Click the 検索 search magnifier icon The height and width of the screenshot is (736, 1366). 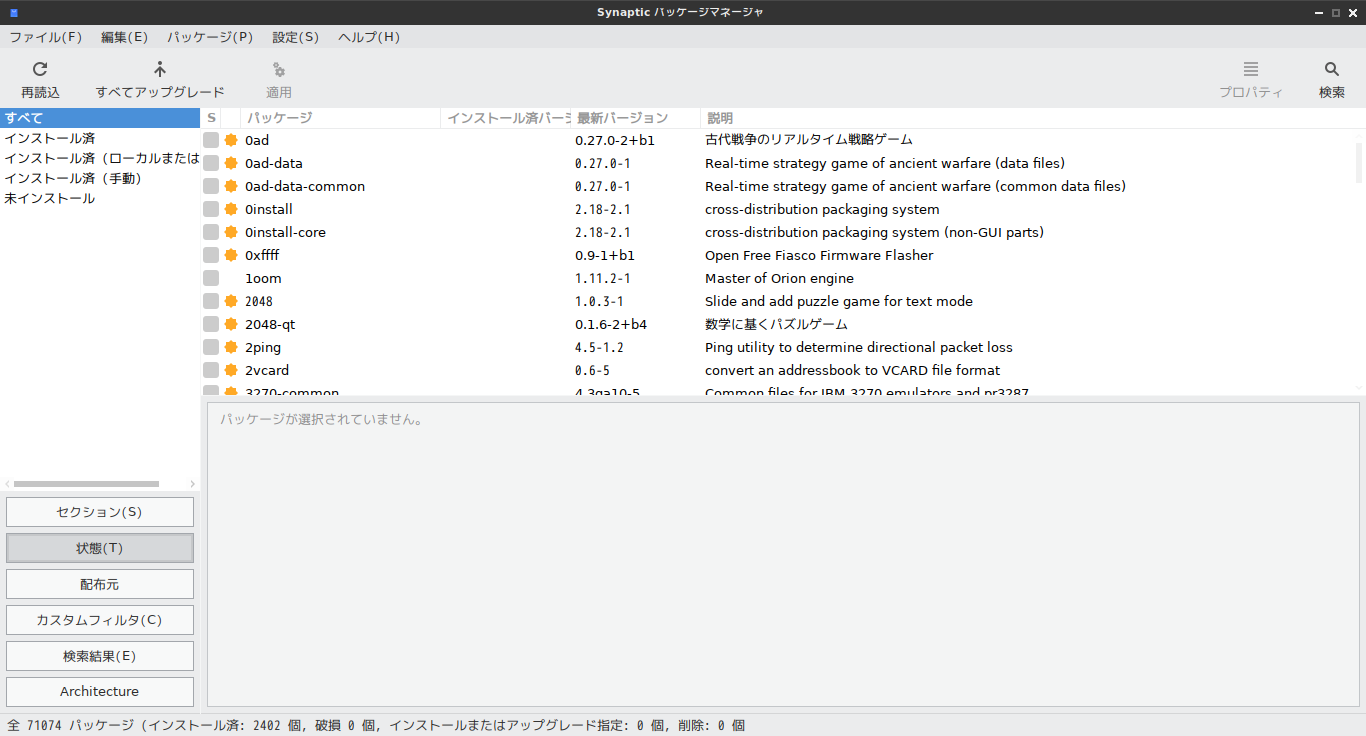[1331, 69]
